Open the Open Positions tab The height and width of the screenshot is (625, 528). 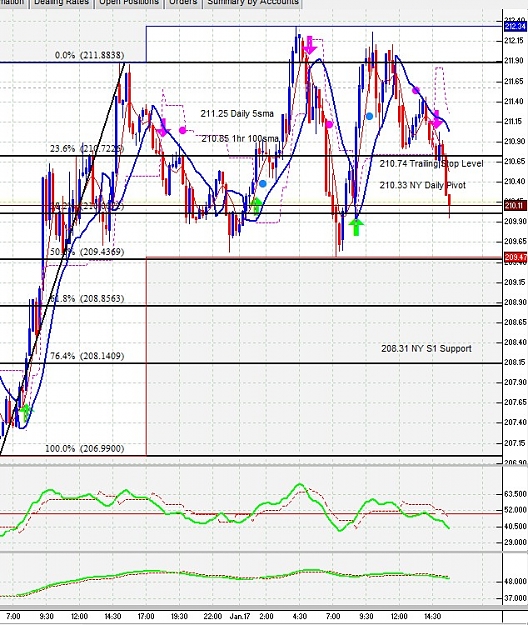(129, 3)
